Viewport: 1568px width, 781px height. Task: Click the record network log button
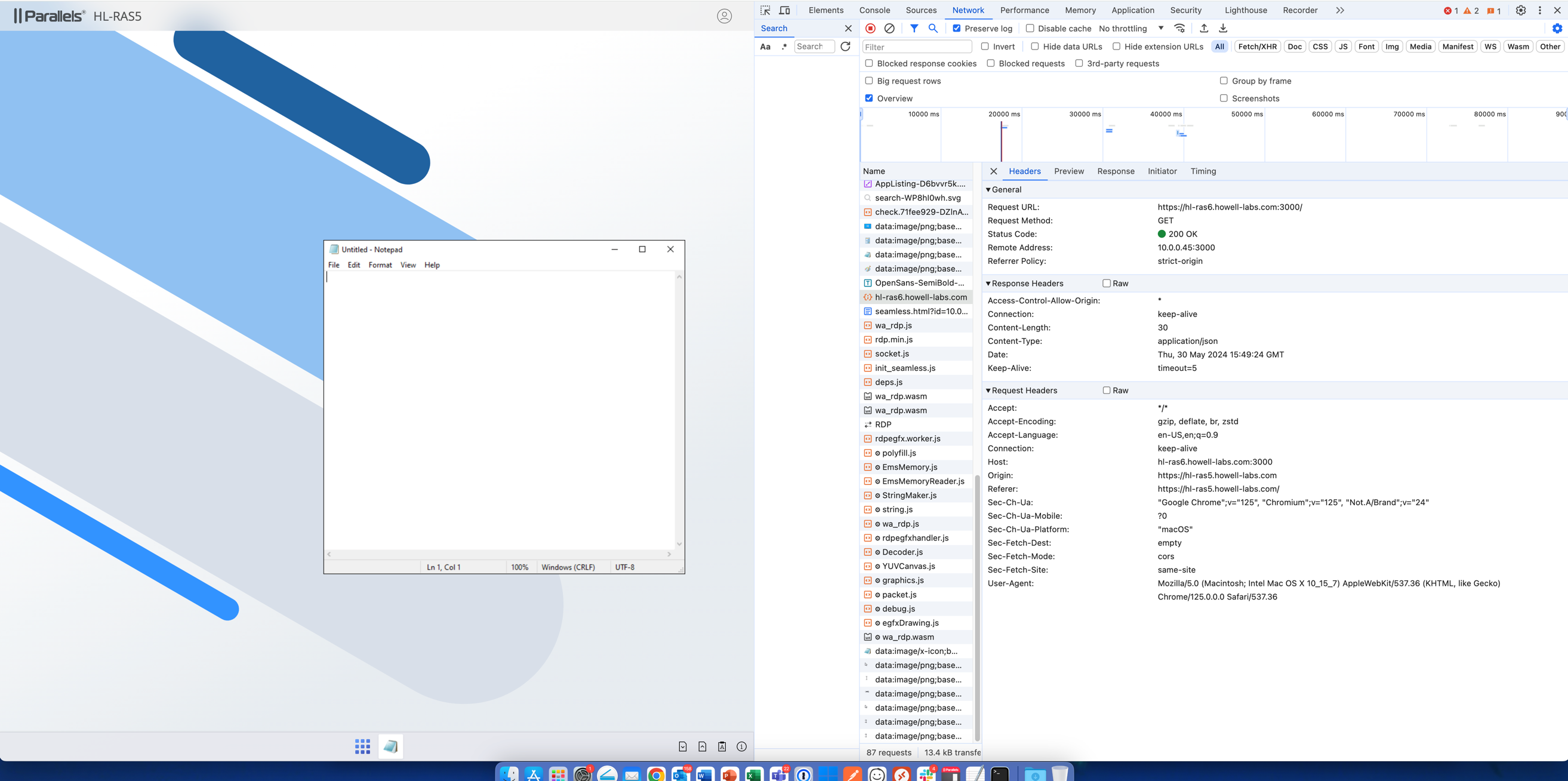(870, 29)
